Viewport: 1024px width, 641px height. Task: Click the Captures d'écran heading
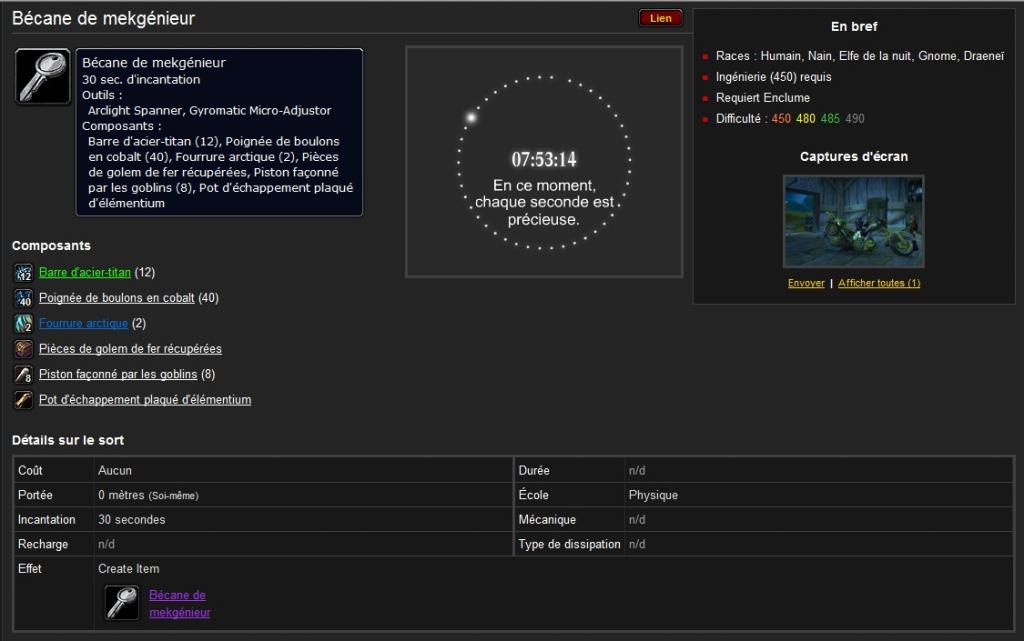pos(854,157)
